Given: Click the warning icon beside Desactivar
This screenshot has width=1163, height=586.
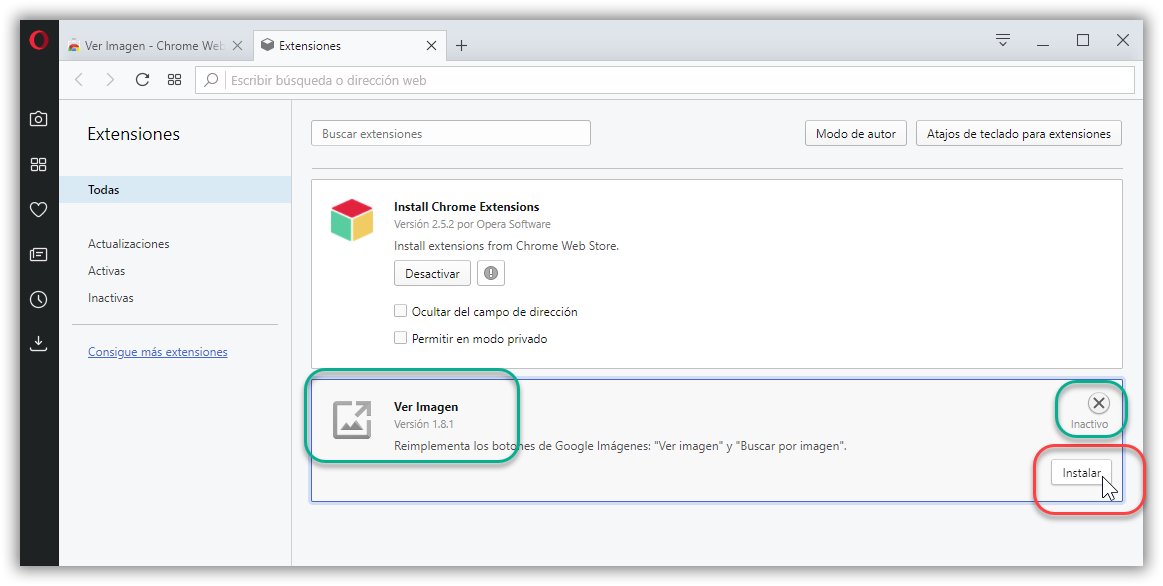Looking at the screenshot, I should [491, 273].
